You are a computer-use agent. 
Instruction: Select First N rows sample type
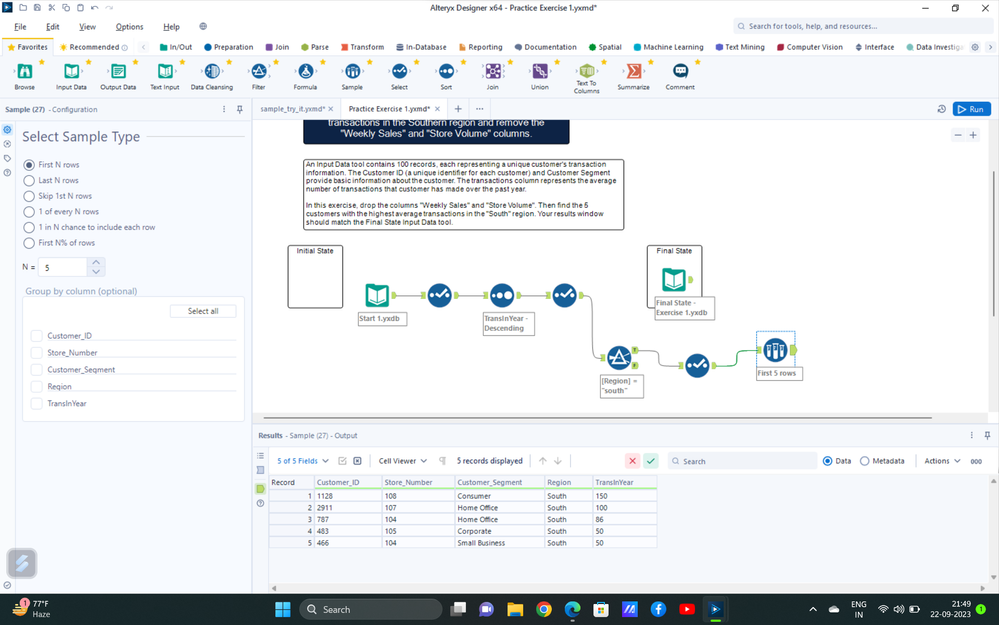click(x=29, y=165)
